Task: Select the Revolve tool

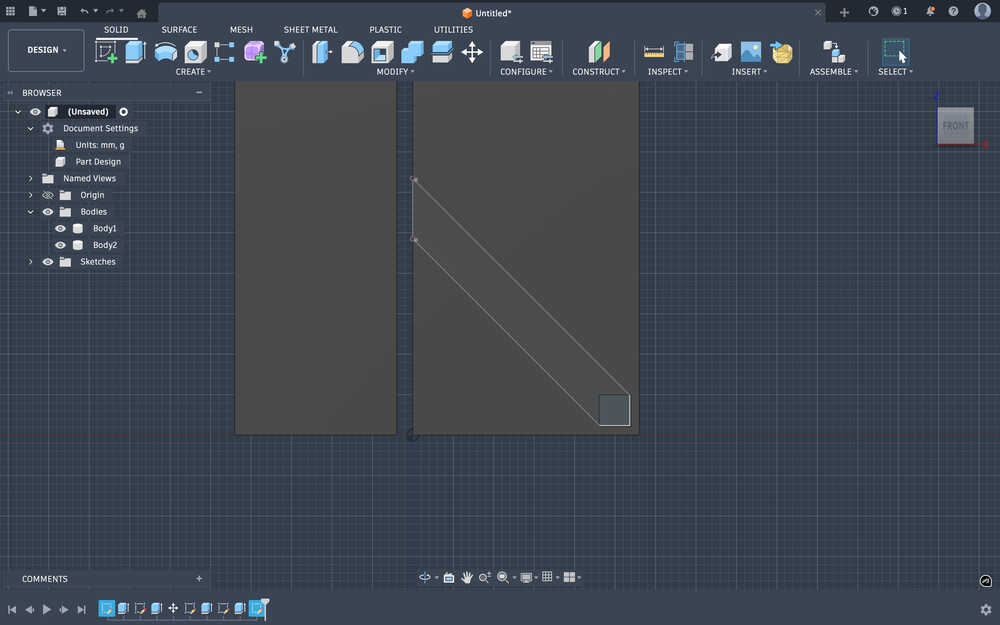Action: (166, 52)
